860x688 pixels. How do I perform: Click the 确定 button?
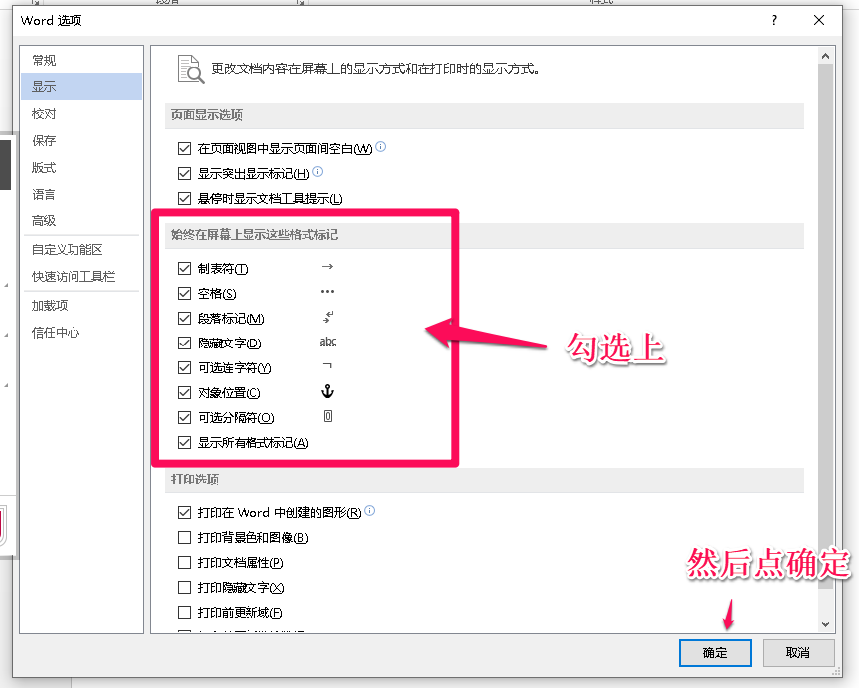(715, 653)
